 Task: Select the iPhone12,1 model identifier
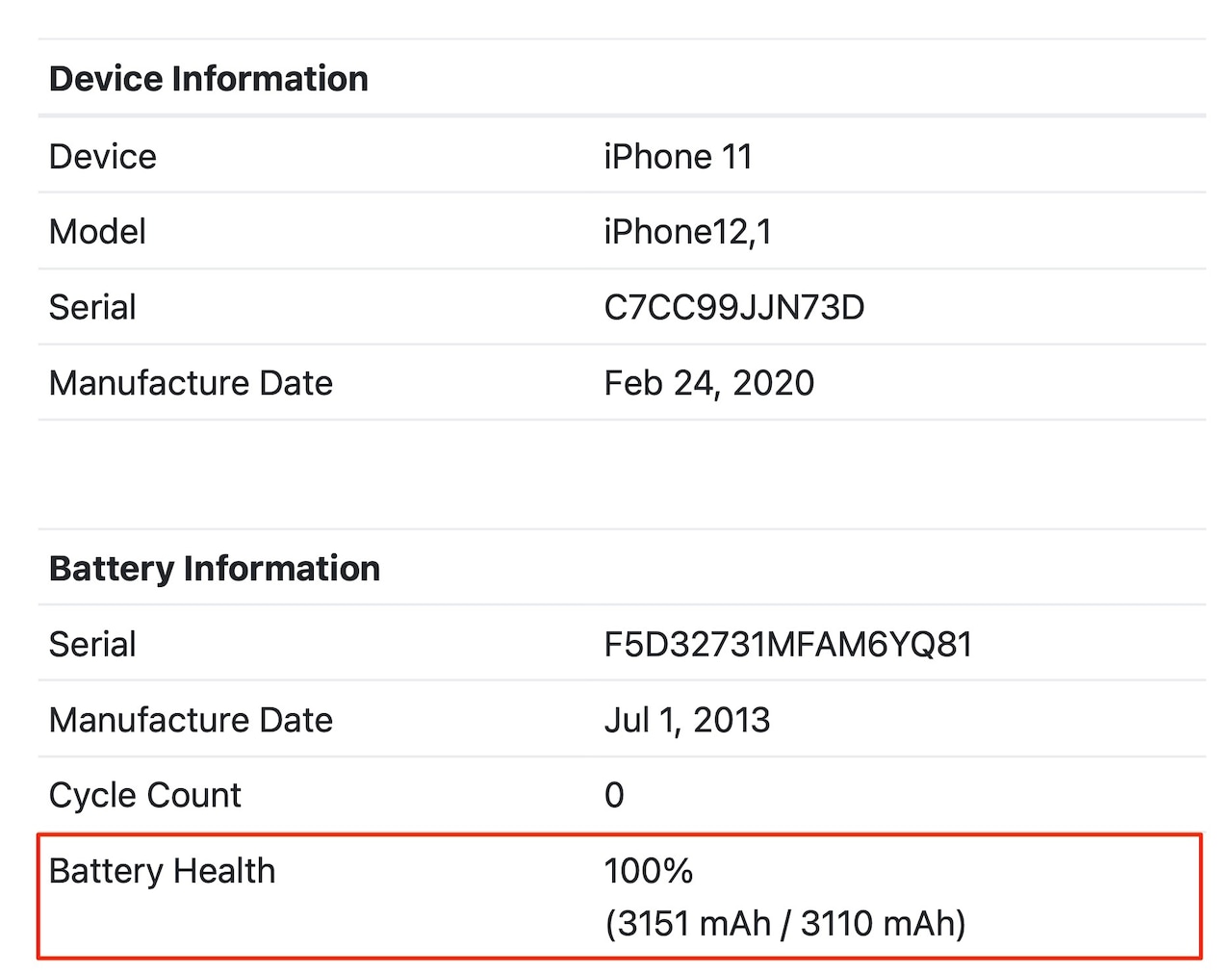(x=687, y=231)
